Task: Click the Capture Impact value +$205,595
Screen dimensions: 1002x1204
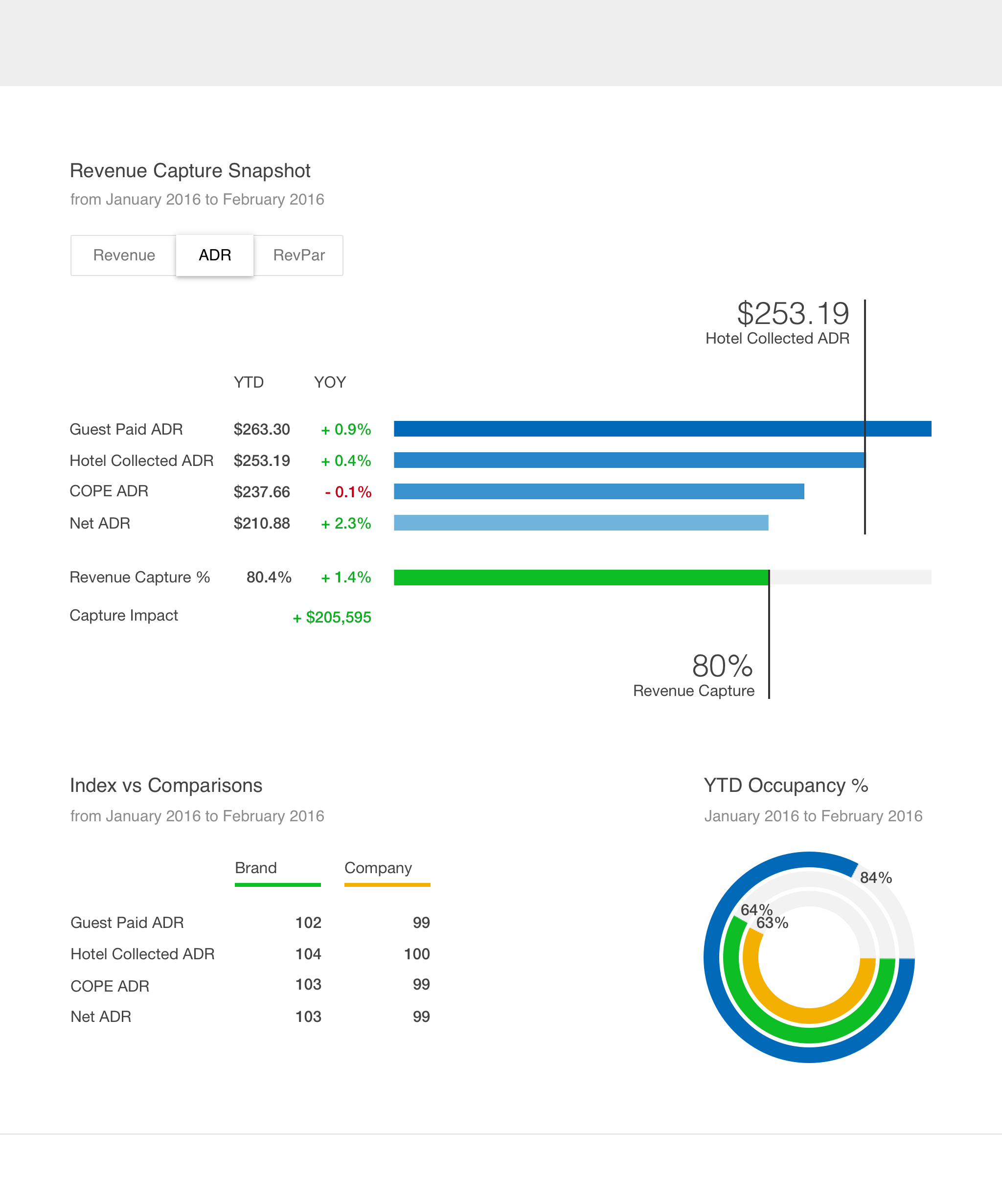Action: pyautogui.click(x=332, y=618)
